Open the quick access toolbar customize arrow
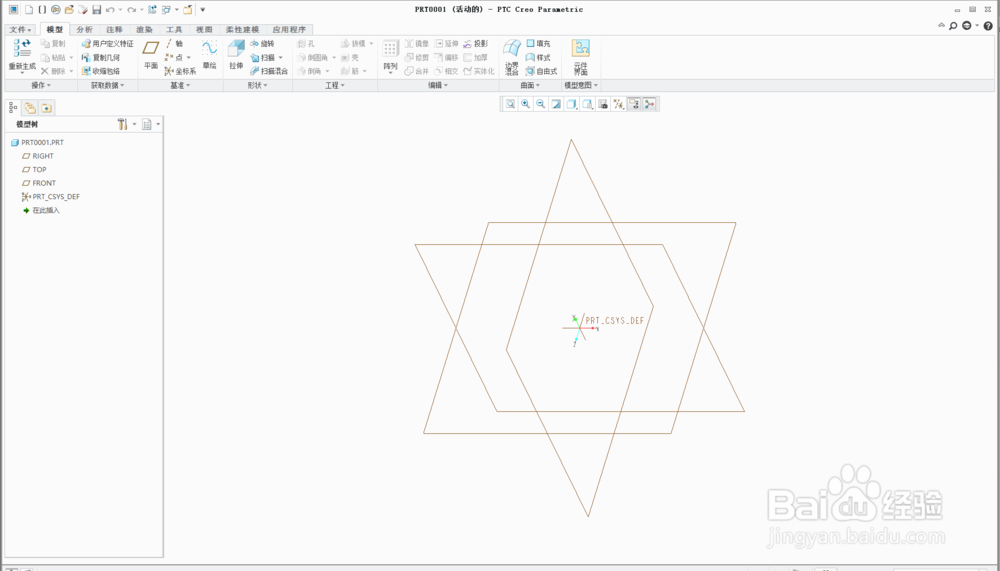 coord(203,10)
